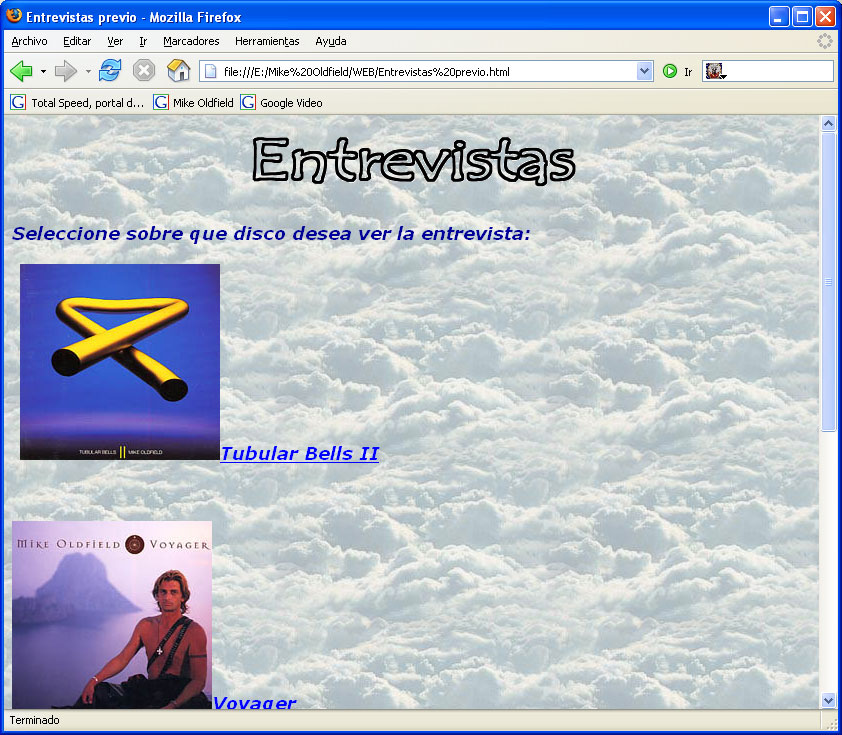Image resolution: width=842 pixels, height=735 pixels.
Task: Click the Firefox logo in title bar
Action: click(x=14, y=16)
